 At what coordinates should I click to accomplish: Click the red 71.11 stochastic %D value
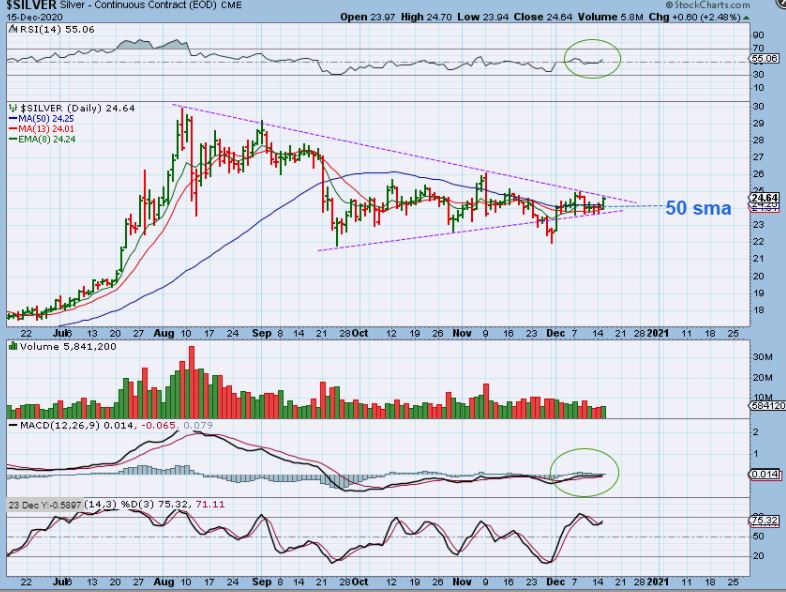210,504
